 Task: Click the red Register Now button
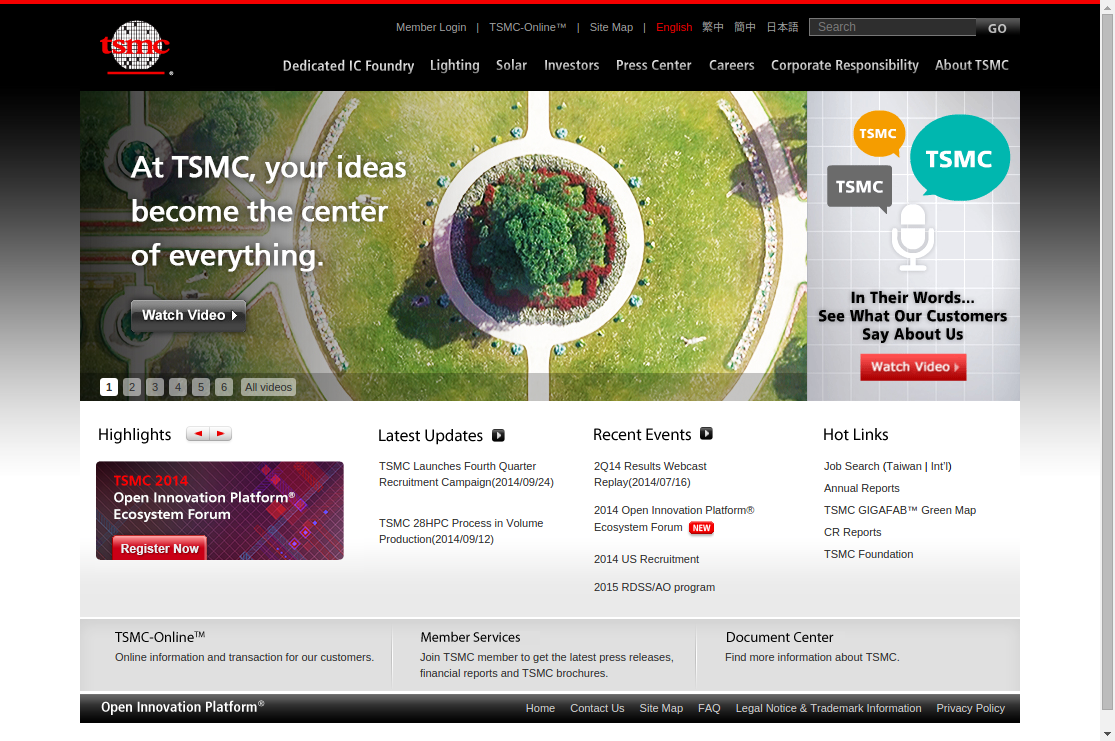tap(159, 548)
